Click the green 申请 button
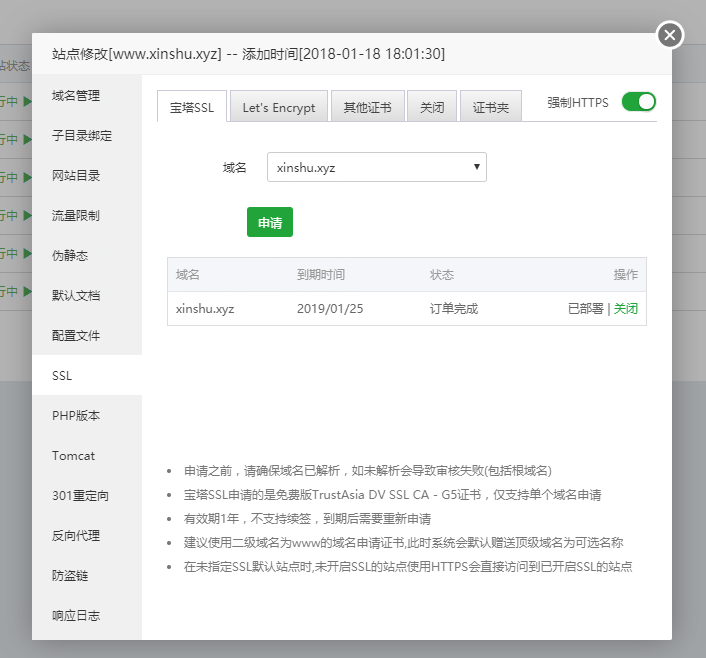 [269, 222]
